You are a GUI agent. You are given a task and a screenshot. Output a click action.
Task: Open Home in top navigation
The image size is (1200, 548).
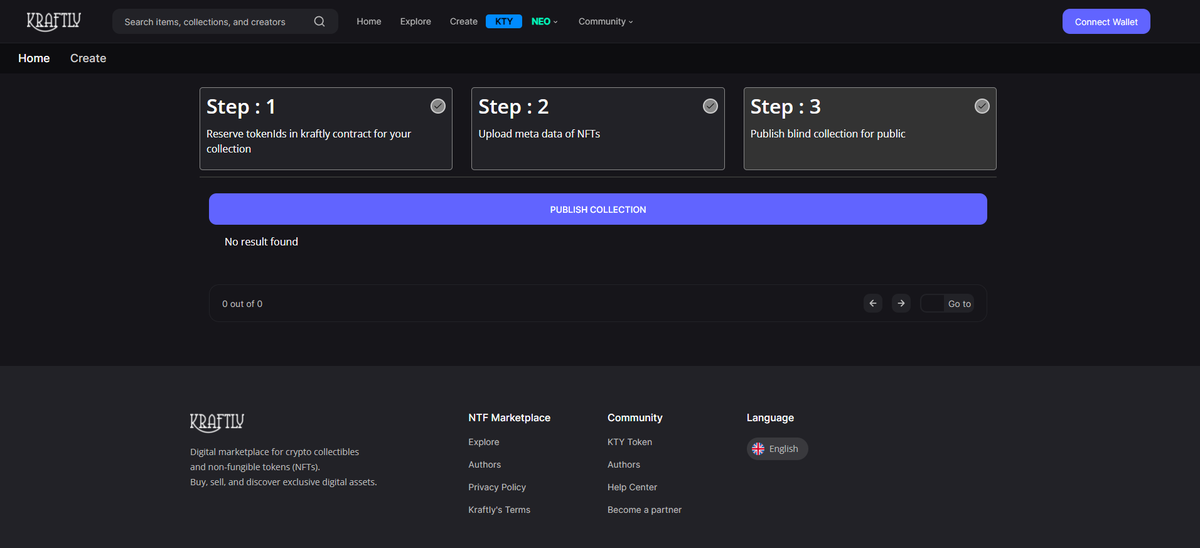[369, 21]
